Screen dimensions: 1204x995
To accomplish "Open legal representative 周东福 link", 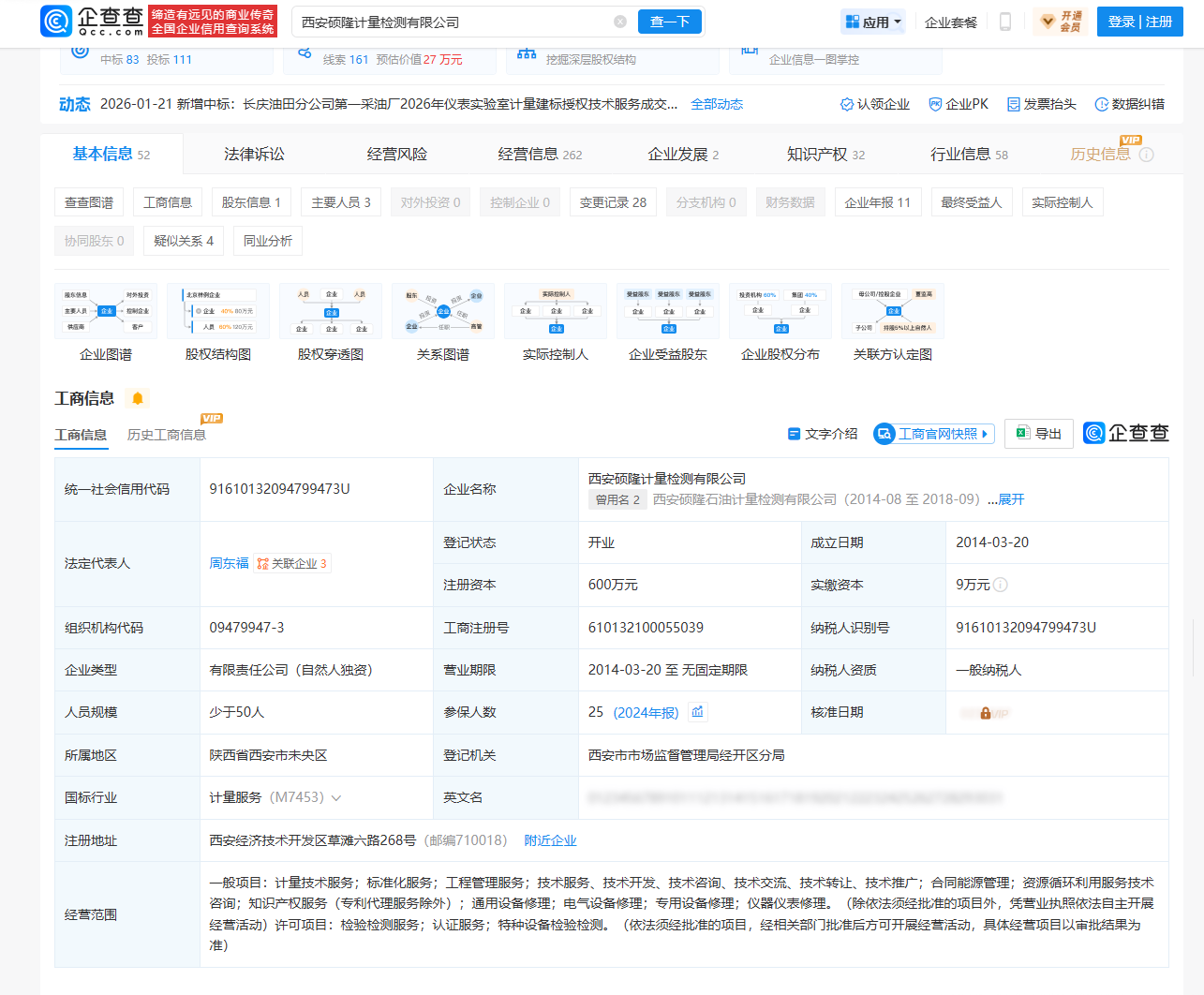I will [229, 563].
